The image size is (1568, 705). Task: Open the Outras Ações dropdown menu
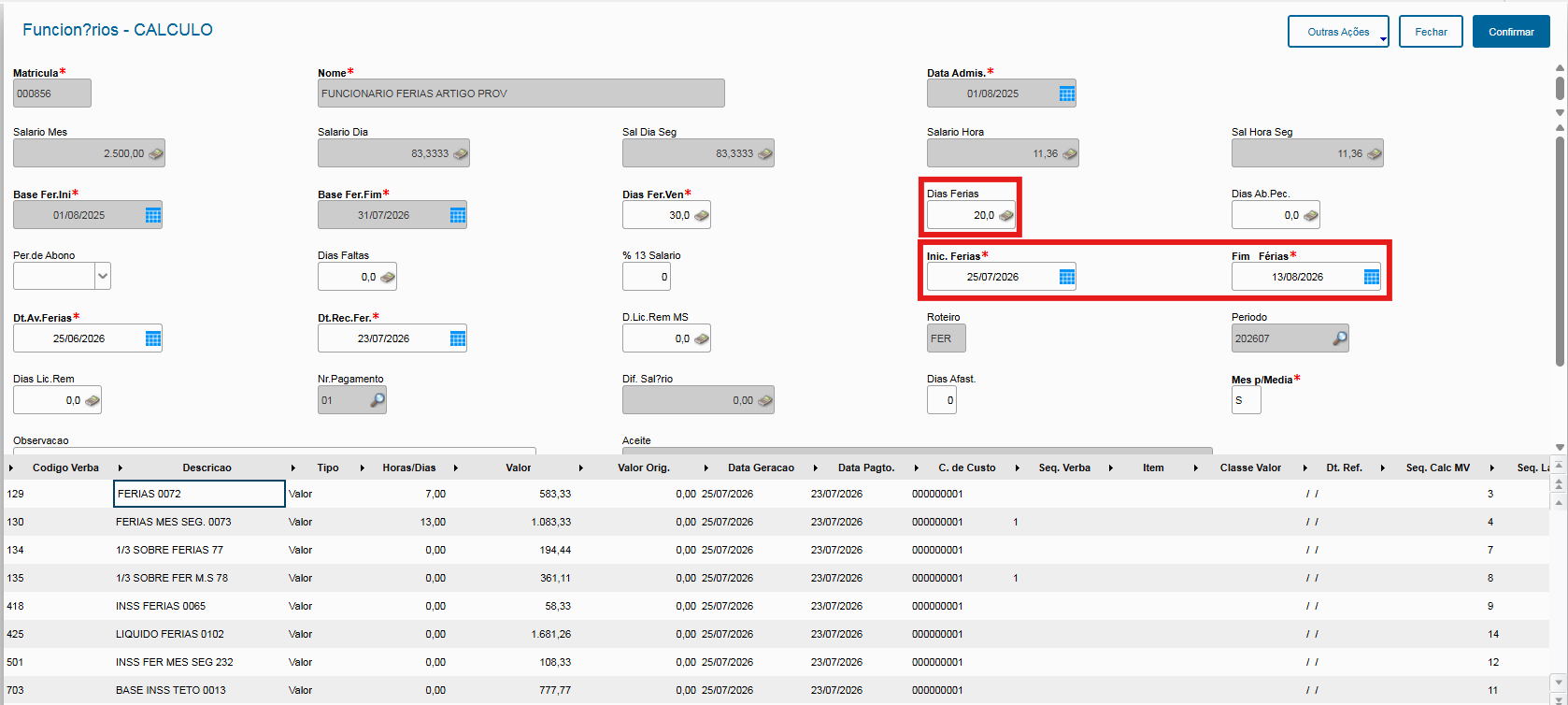pyautogui.click(x=1338, y=32)
